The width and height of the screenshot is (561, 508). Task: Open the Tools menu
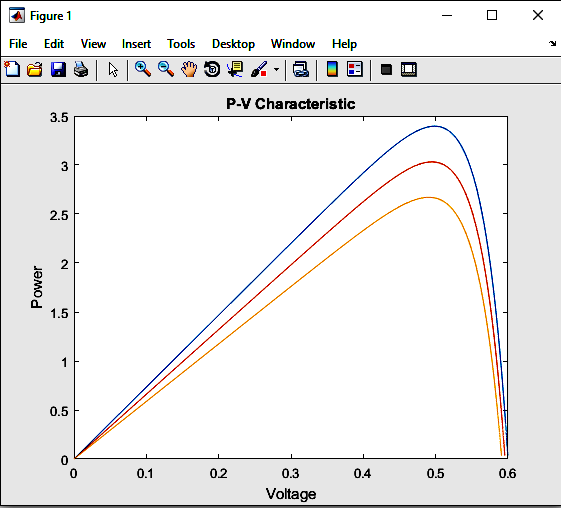tap(181, 44)
